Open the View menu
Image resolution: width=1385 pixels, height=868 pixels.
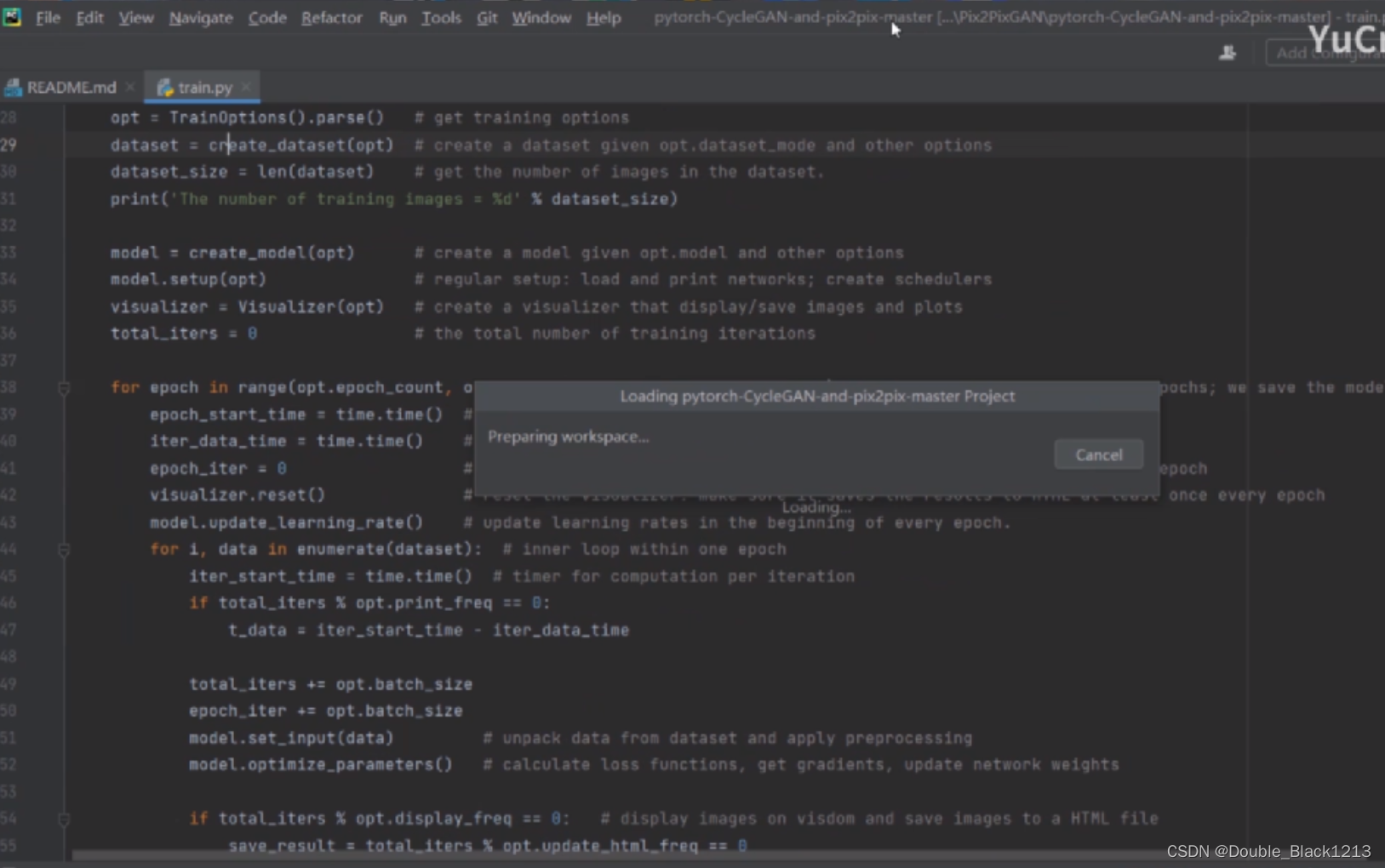click(x=135, y=17)
